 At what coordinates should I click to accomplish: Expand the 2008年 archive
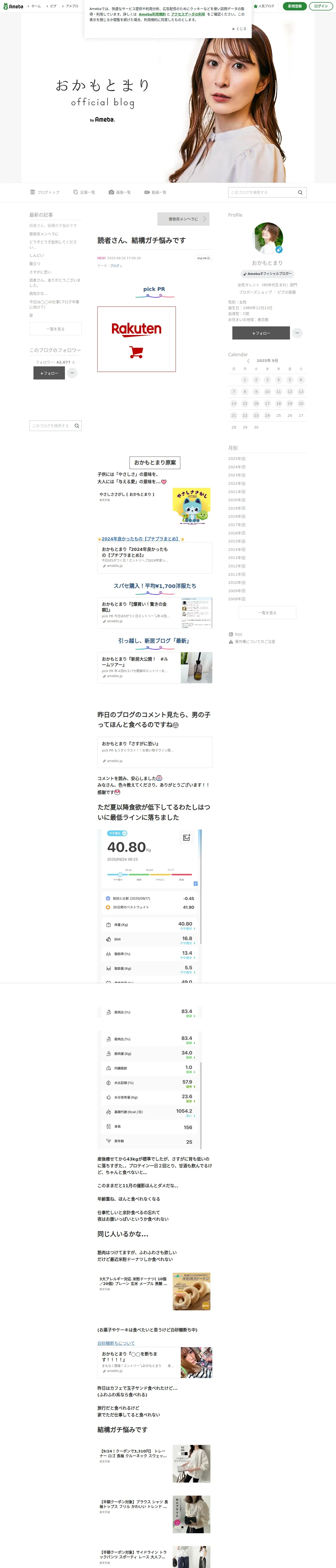pos(237,599)
